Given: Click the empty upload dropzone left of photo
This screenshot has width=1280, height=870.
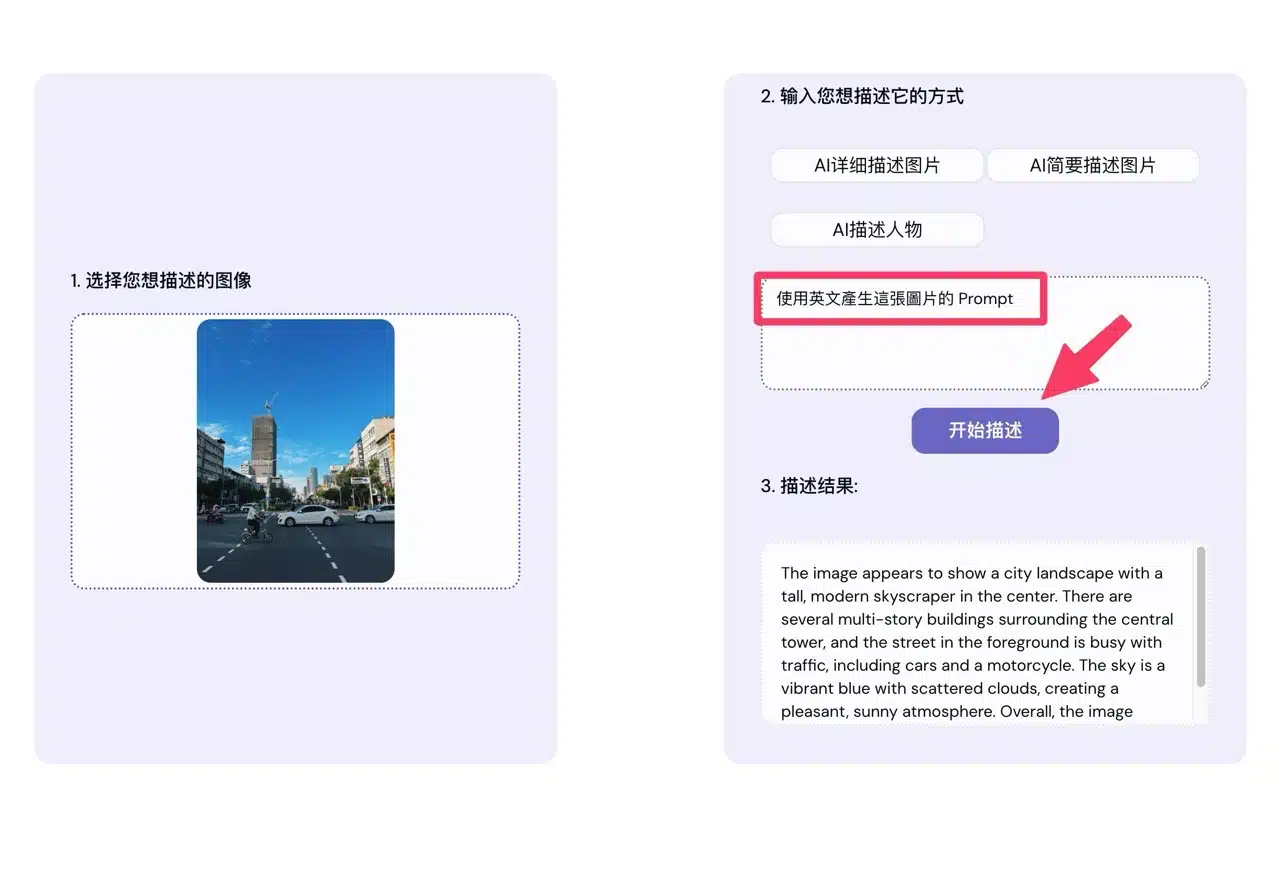Looking at the screenshot, I should click(x=134, y=450).
